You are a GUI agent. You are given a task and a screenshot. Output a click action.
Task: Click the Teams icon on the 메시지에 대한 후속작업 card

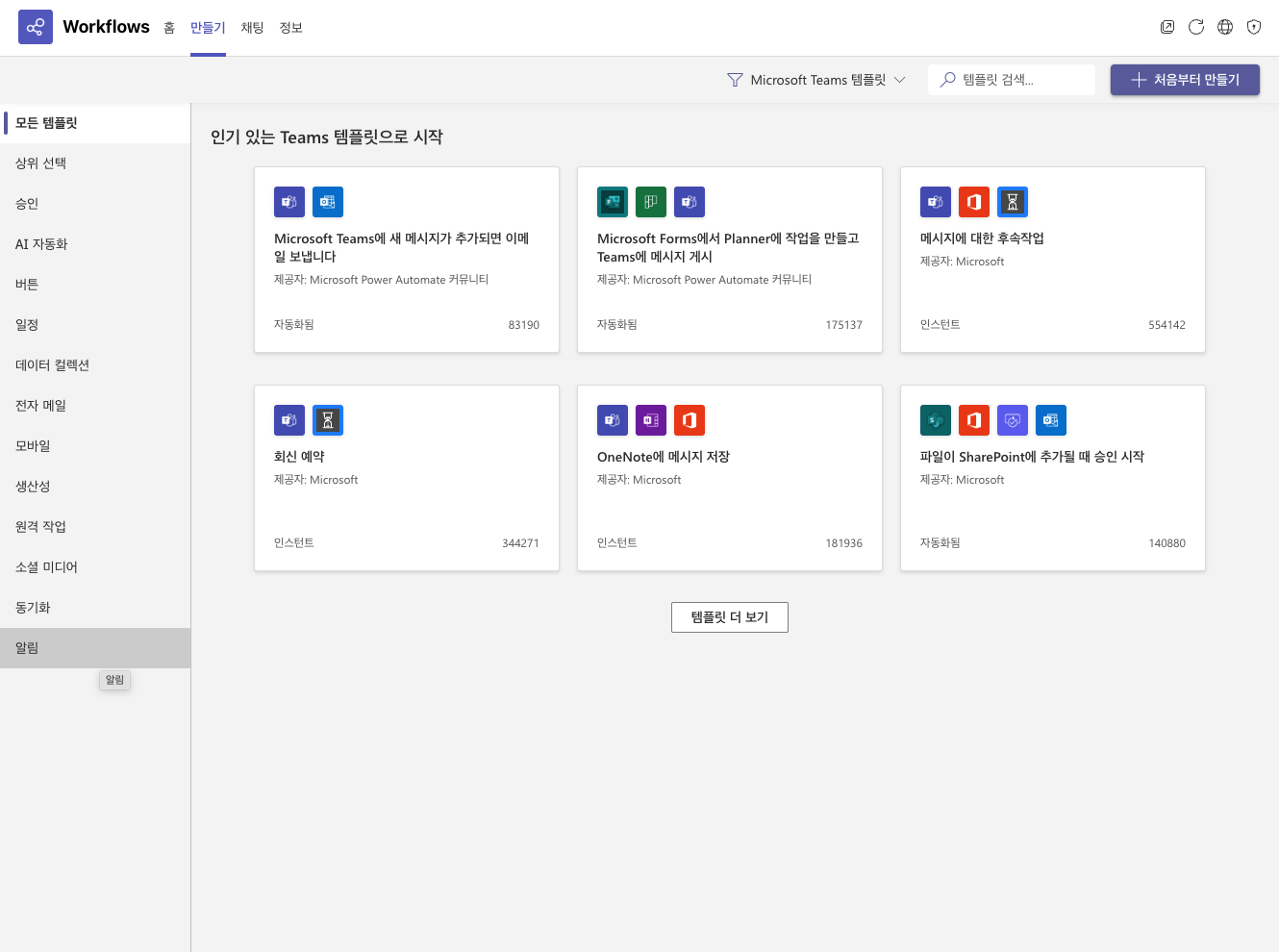936,202
